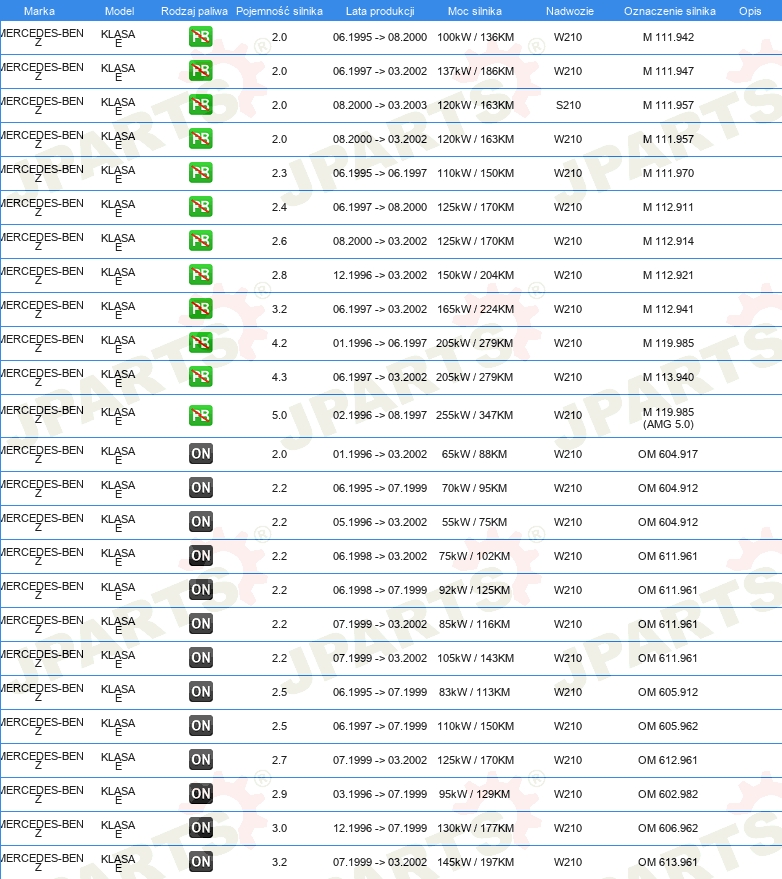Click the Nadwozie column header
Screen dimensions: 782x879
[570, 11]
